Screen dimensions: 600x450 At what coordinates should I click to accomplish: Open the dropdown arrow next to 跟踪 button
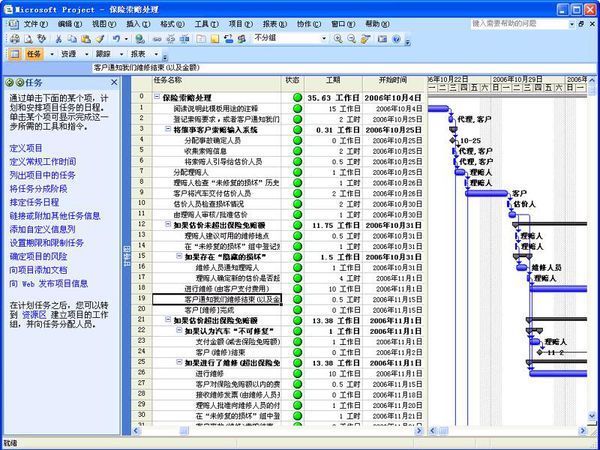(x=121, y=54)
